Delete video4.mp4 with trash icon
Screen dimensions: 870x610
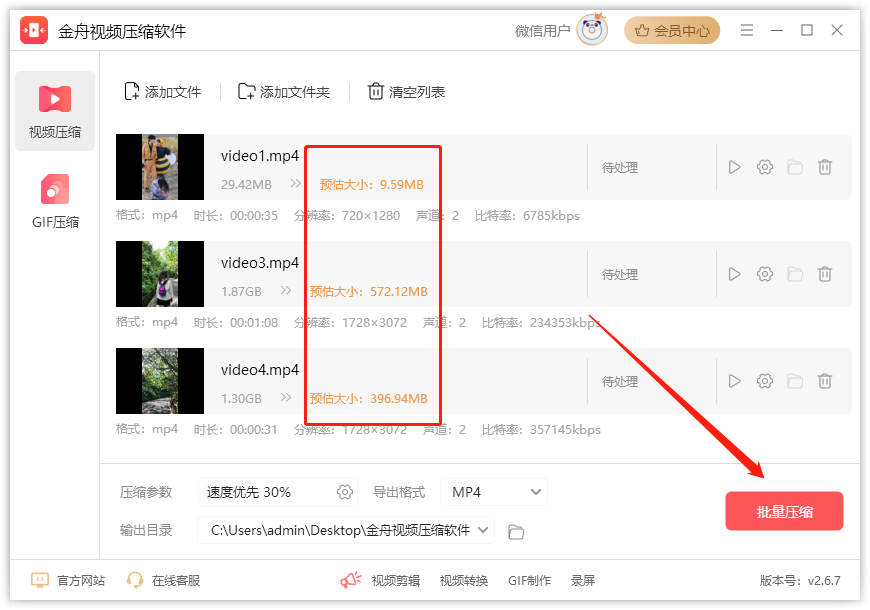coord(825,381)
